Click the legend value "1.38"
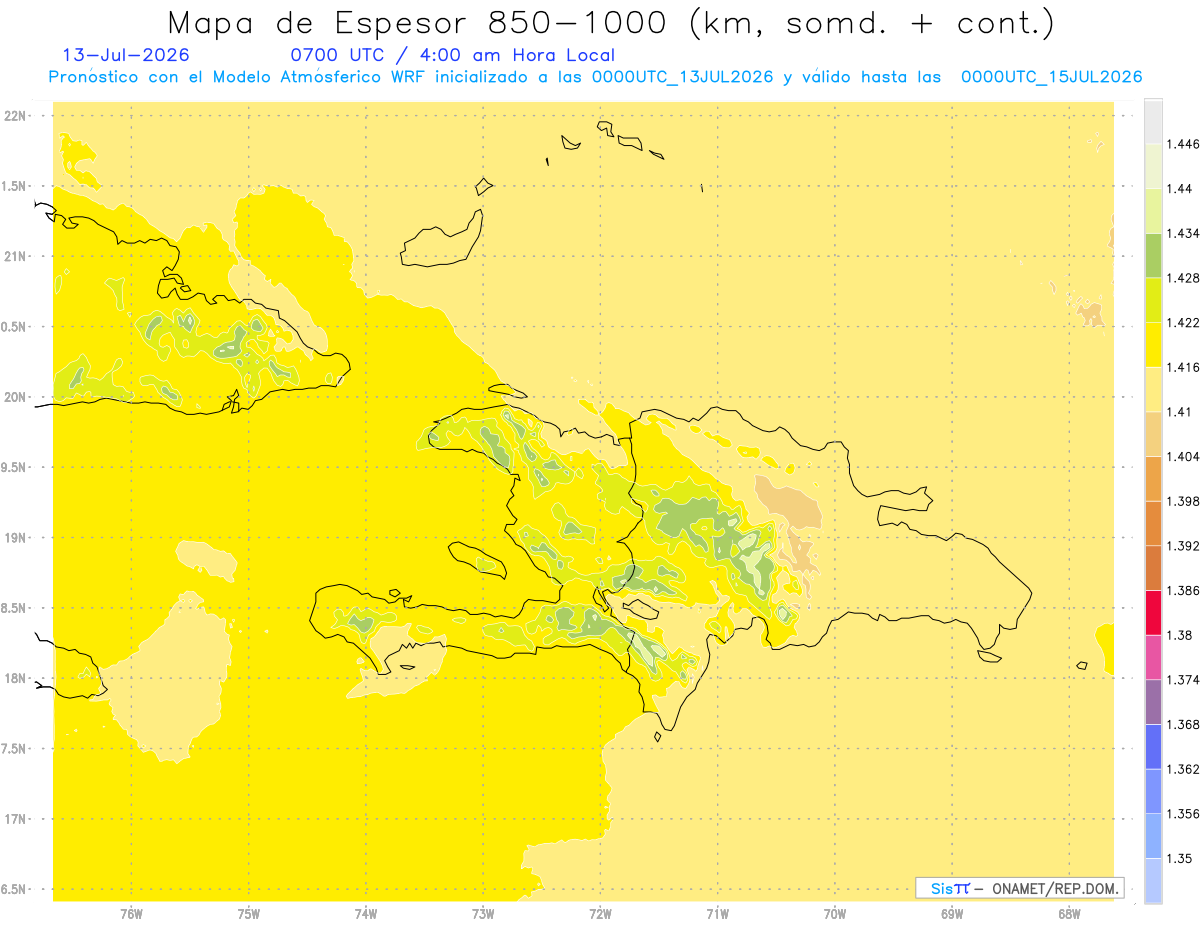The image size is (1200, 927). click(1181, 635)
